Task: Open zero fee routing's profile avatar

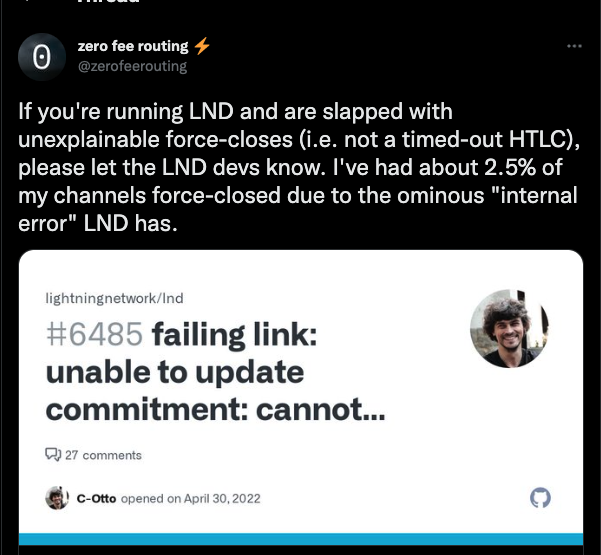Action: (42, 57)
